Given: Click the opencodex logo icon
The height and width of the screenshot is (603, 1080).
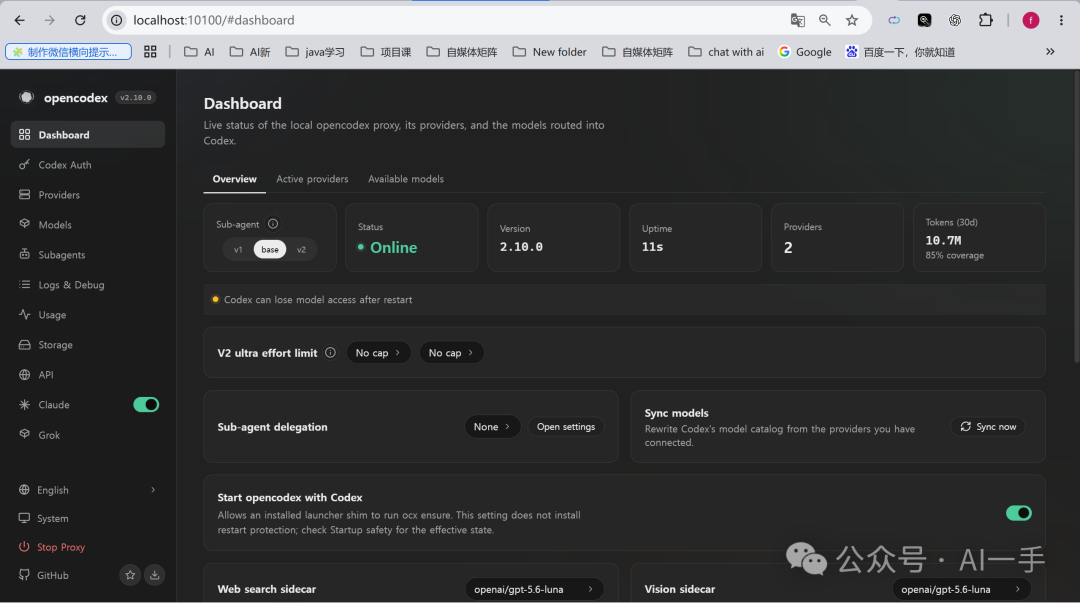Looking at the screenshot, I should click(x=27, y=97).
